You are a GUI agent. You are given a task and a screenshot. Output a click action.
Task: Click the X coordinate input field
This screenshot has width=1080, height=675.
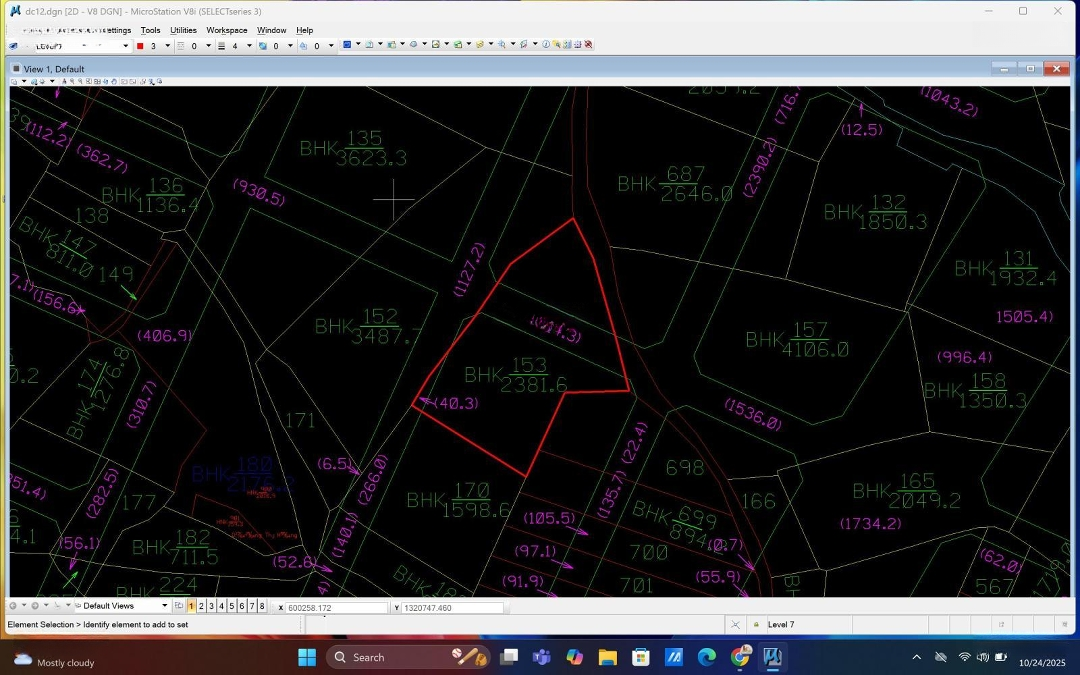click(336, 608)
